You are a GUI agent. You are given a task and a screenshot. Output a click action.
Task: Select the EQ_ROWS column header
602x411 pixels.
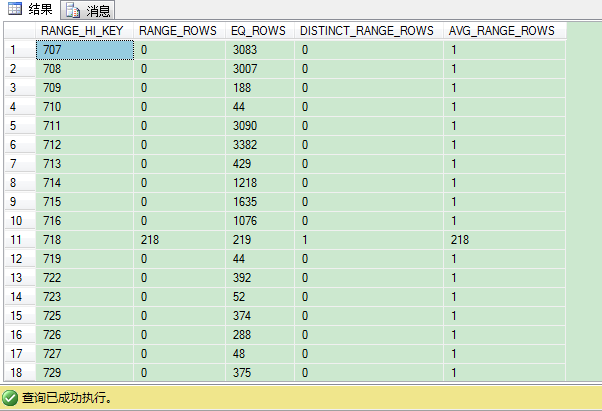260,31
